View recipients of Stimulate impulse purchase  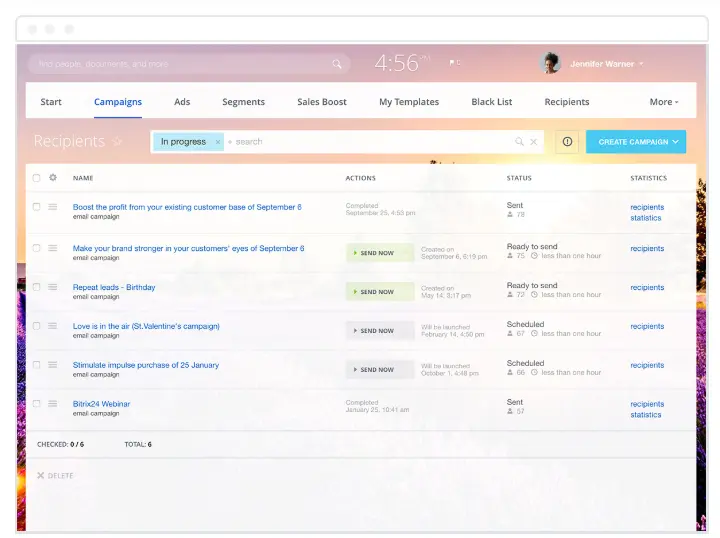click(647, 365)
